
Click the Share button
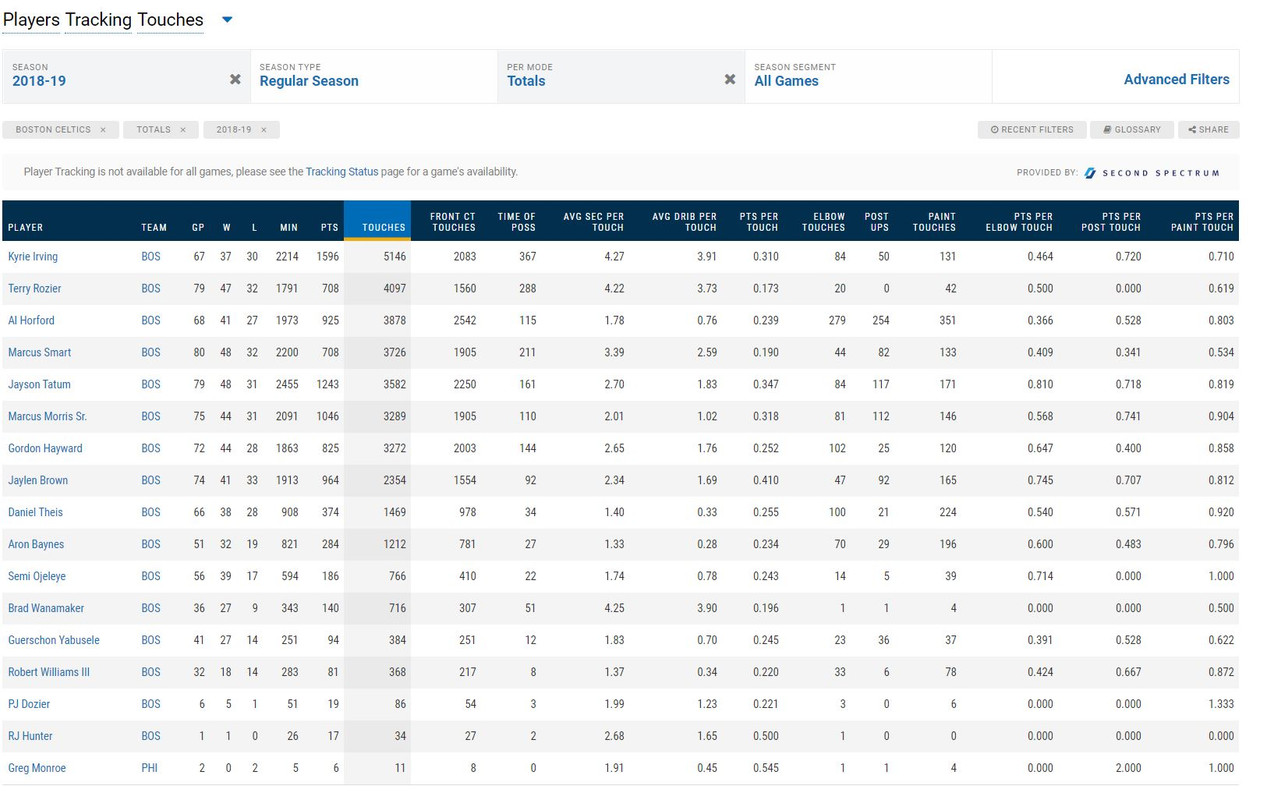click(x=1209, y=130)
